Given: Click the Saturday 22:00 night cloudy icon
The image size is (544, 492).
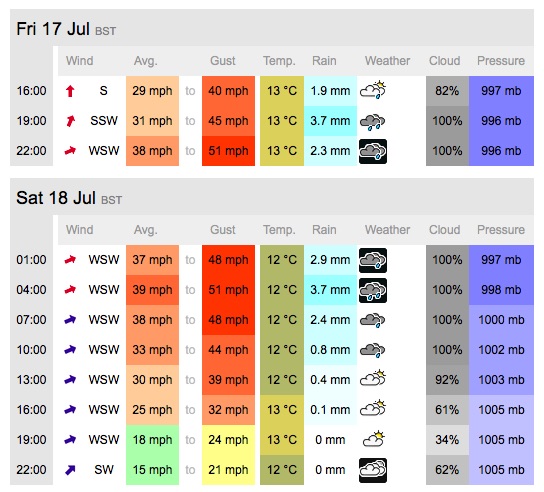Looking at the screenshot, I should click(x=373, y=470).
